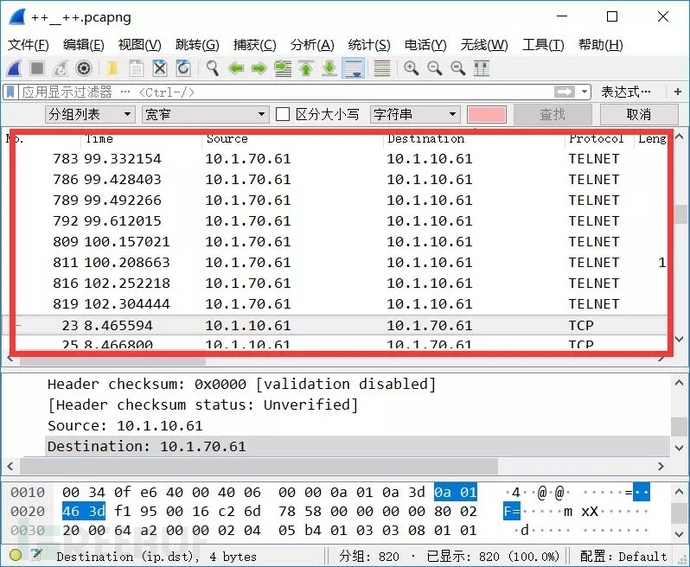Reload the capture file icon

pos(183,69)
